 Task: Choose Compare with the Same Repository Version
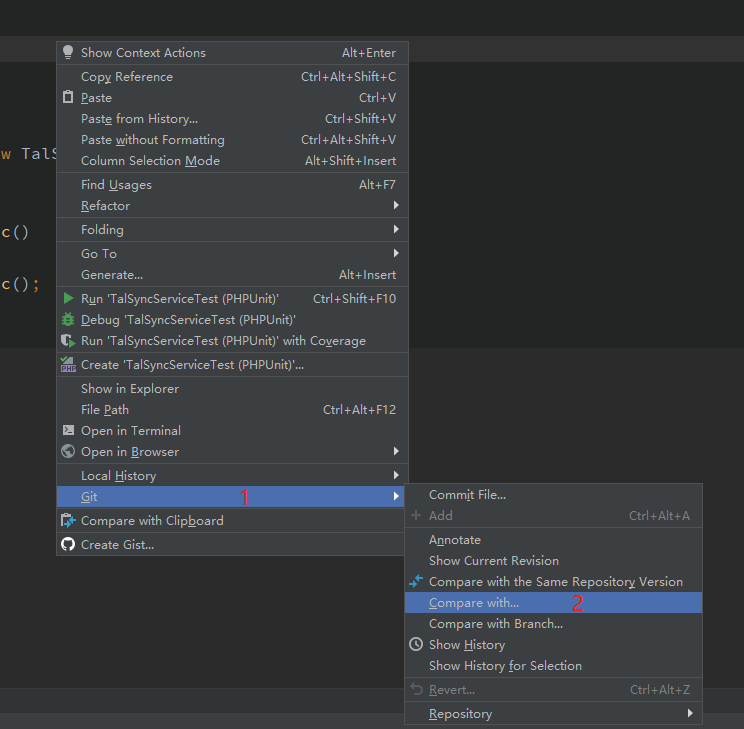coord(553,581)
